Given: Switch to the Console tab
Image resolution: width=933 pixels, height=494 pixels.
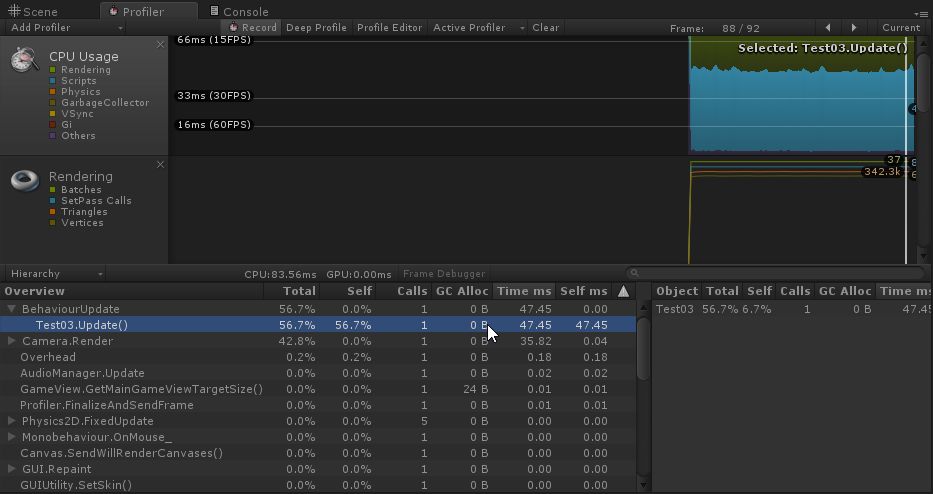Looking at the screenshot, I should 240,11.
